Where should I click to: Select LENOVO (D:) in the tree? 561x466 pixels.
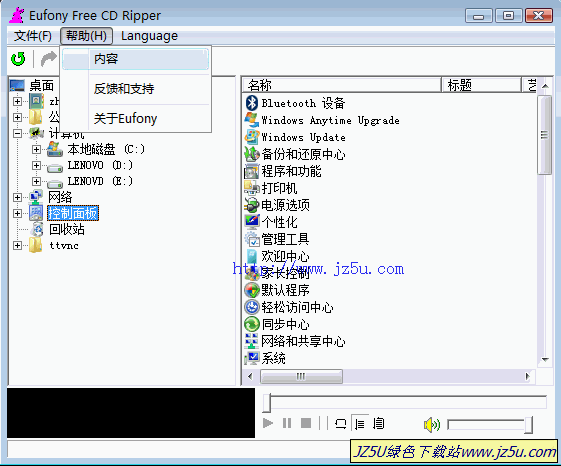[x=100, y=165]
